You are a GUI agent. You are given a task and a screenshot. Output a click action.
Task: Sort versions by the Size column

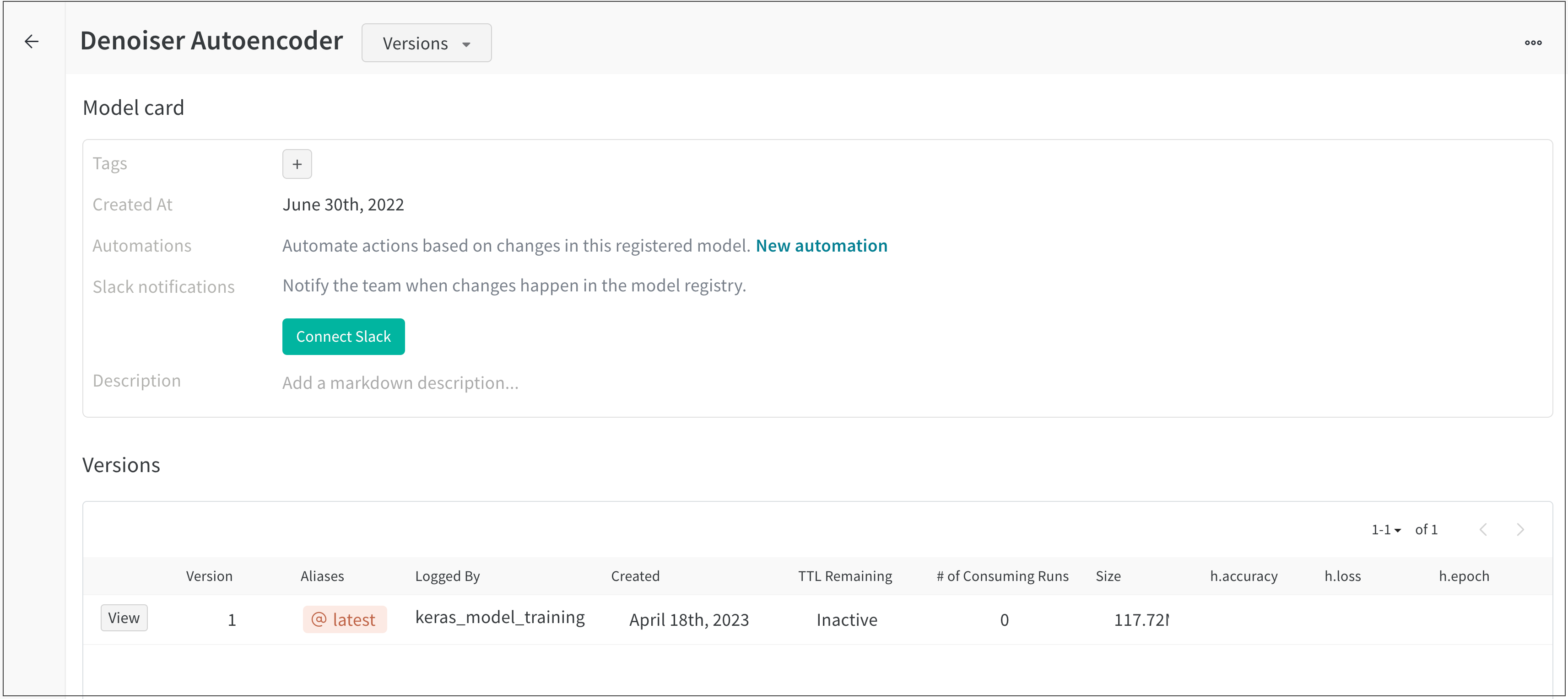(x=1108, y=576)
